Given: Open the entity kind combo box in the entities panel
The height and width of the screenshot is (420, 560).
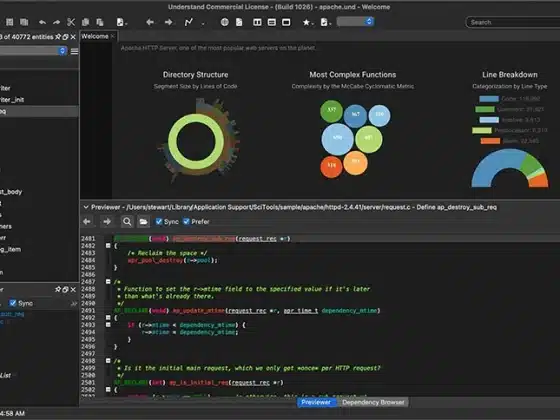Looking at the screenshot, I should coord(34,51).
